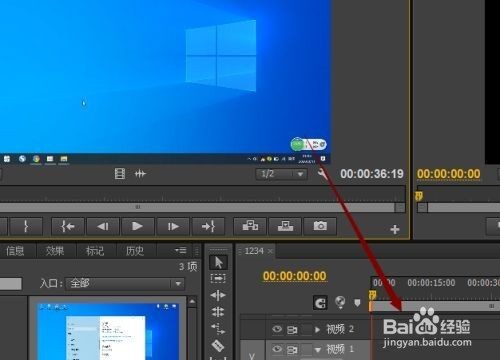The image size is (500, 360).
Task: Switch to the 历史 tab
Action: click(x=135, y=251)
